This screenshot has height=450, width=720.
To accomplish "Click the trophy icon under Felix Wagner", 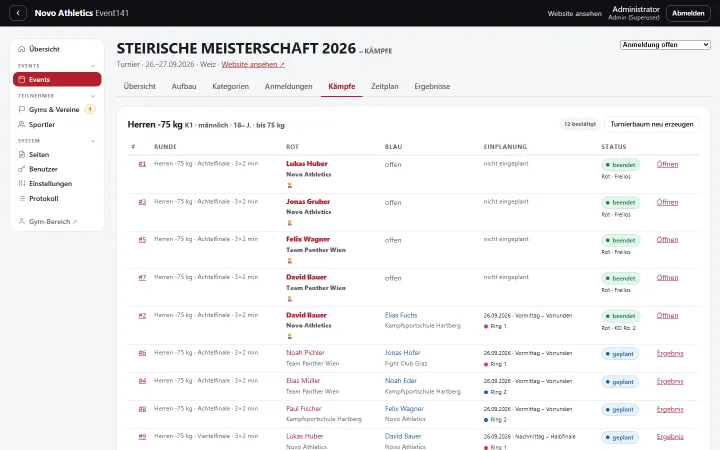I will click(x=290, y=261).
